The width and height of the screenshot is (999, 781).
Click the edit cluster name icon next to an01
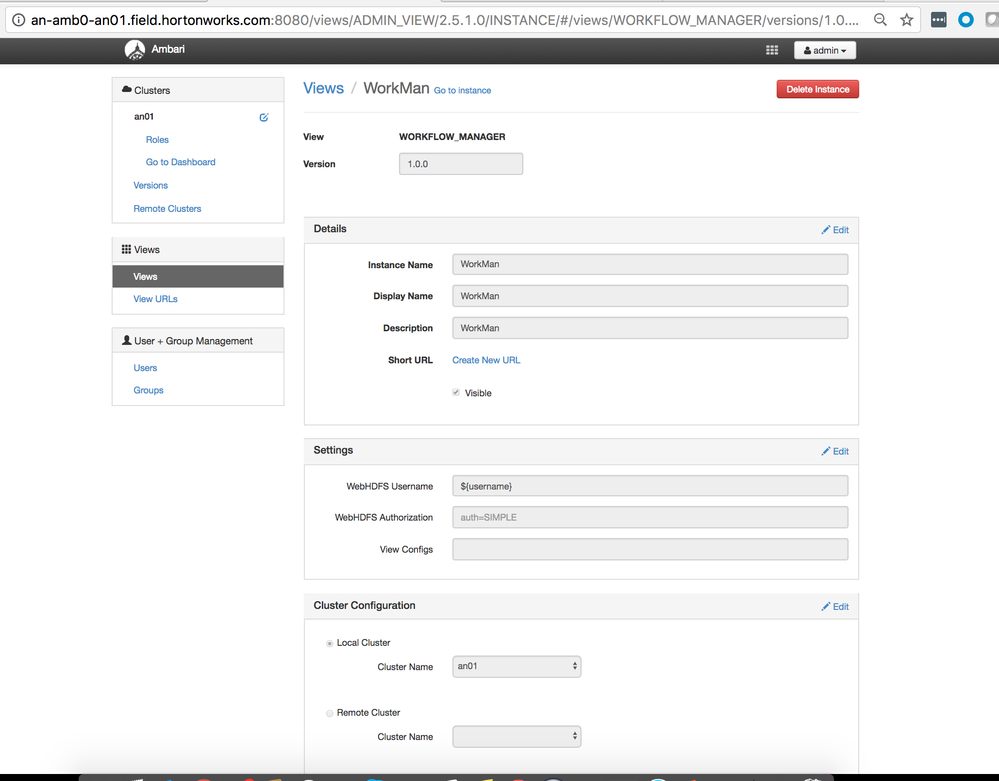264,117
